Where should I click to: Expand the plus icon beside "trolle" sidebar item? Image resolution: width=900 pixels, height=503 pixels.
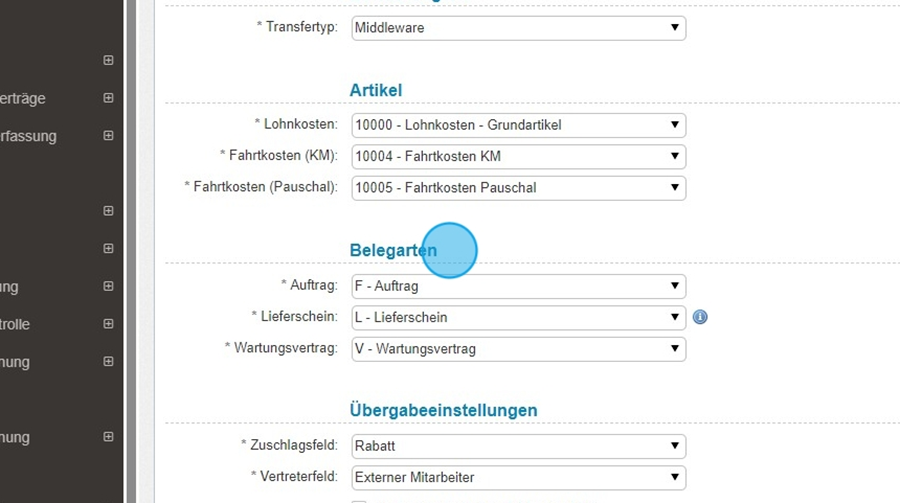[x=108, y=324]
